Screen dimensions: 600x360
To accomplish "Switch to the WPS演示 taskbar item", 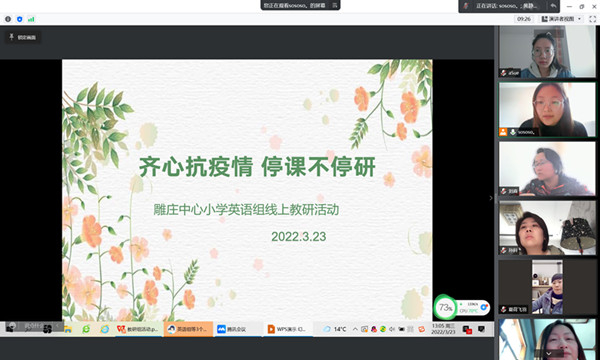I will [x=287, y=329].
